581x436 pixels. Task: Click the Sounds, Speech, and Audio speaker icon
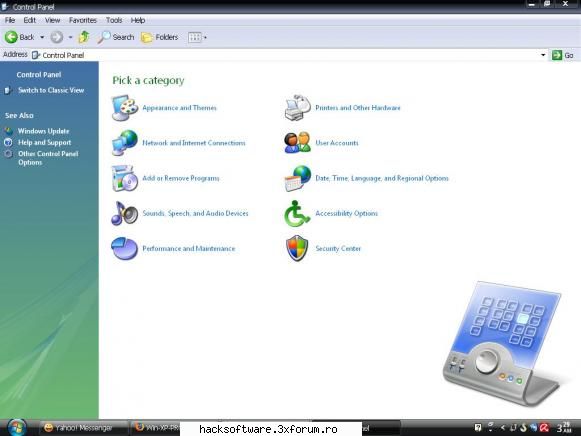[125, 213]
